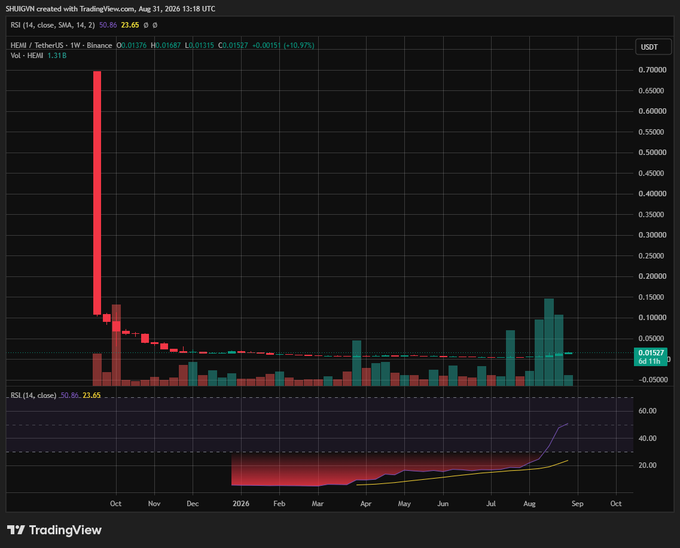Click the purple 50.86 value in top RSI legend
This screenshot has height=548, width=680.
tap(108, 25)
